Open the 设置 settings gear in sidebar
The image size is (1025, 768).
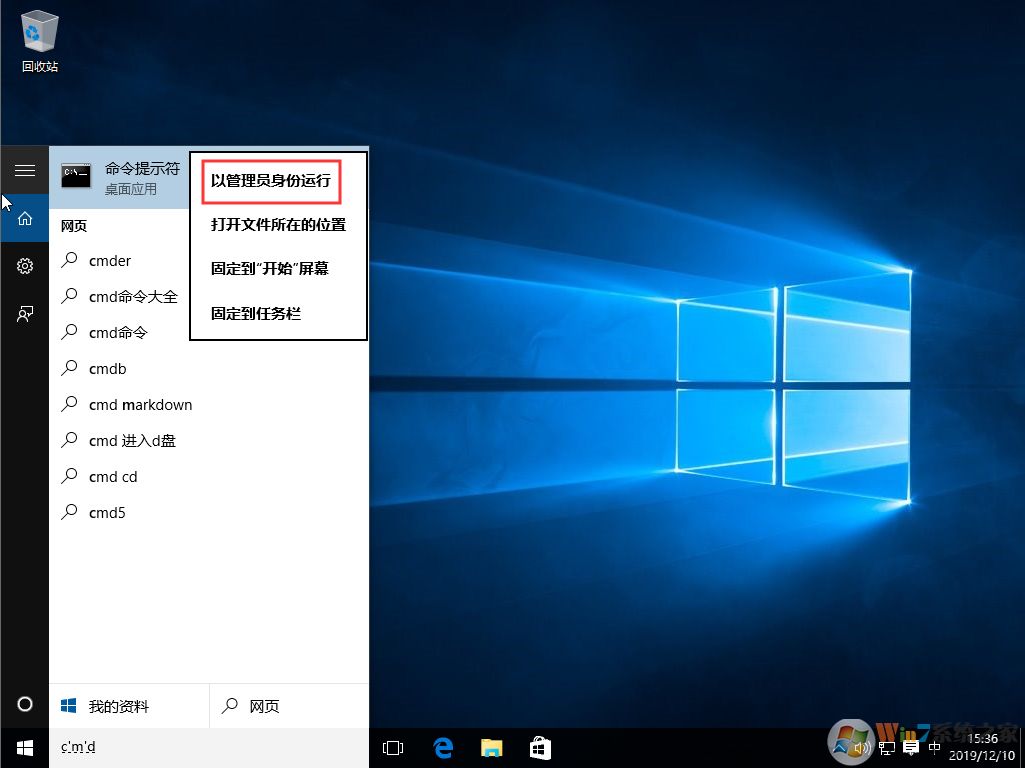[x=24, y=266]
